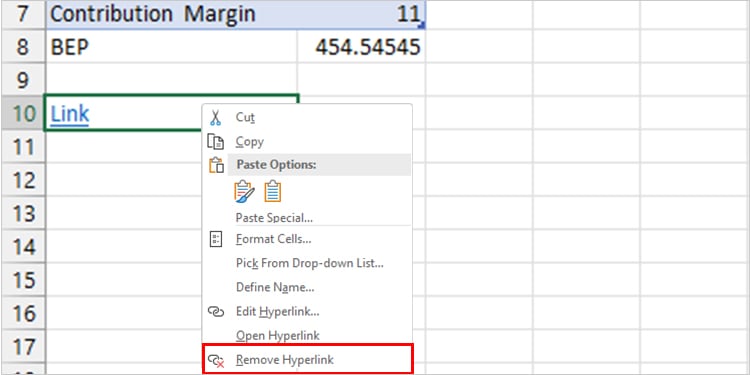Select row header 15
Image resolution: width=750 pixels, height=375 pixels.
pos(23,280)
